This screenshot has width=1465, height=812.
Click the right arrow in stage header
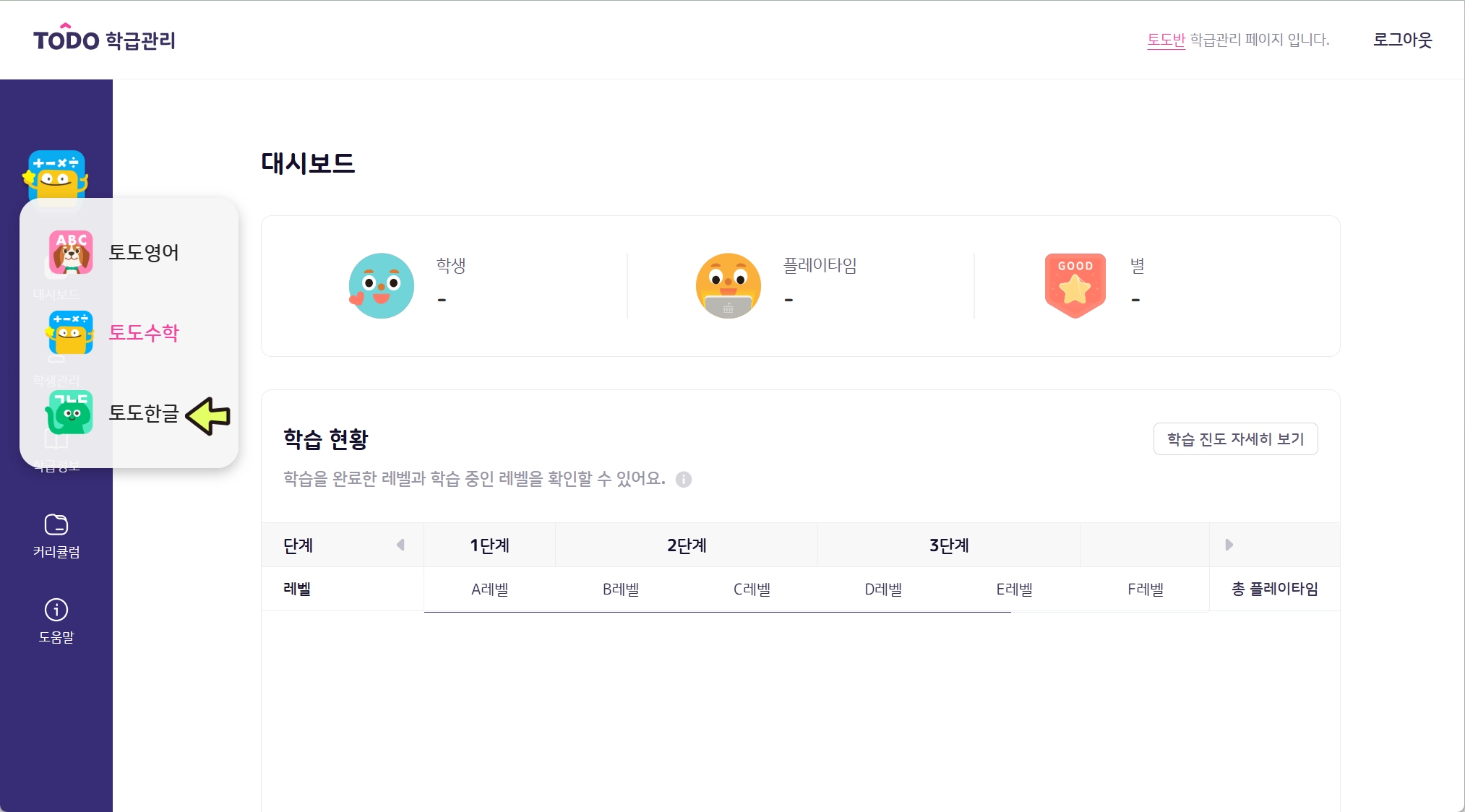[x=1229, y=545]
